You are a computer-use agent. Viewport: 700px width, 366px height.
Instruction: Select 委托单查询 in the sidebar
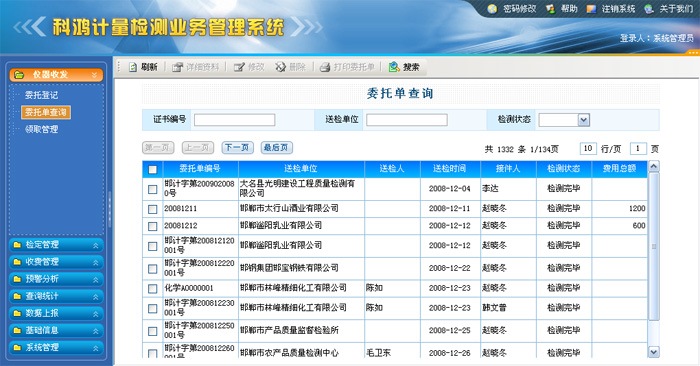(46, 112)
